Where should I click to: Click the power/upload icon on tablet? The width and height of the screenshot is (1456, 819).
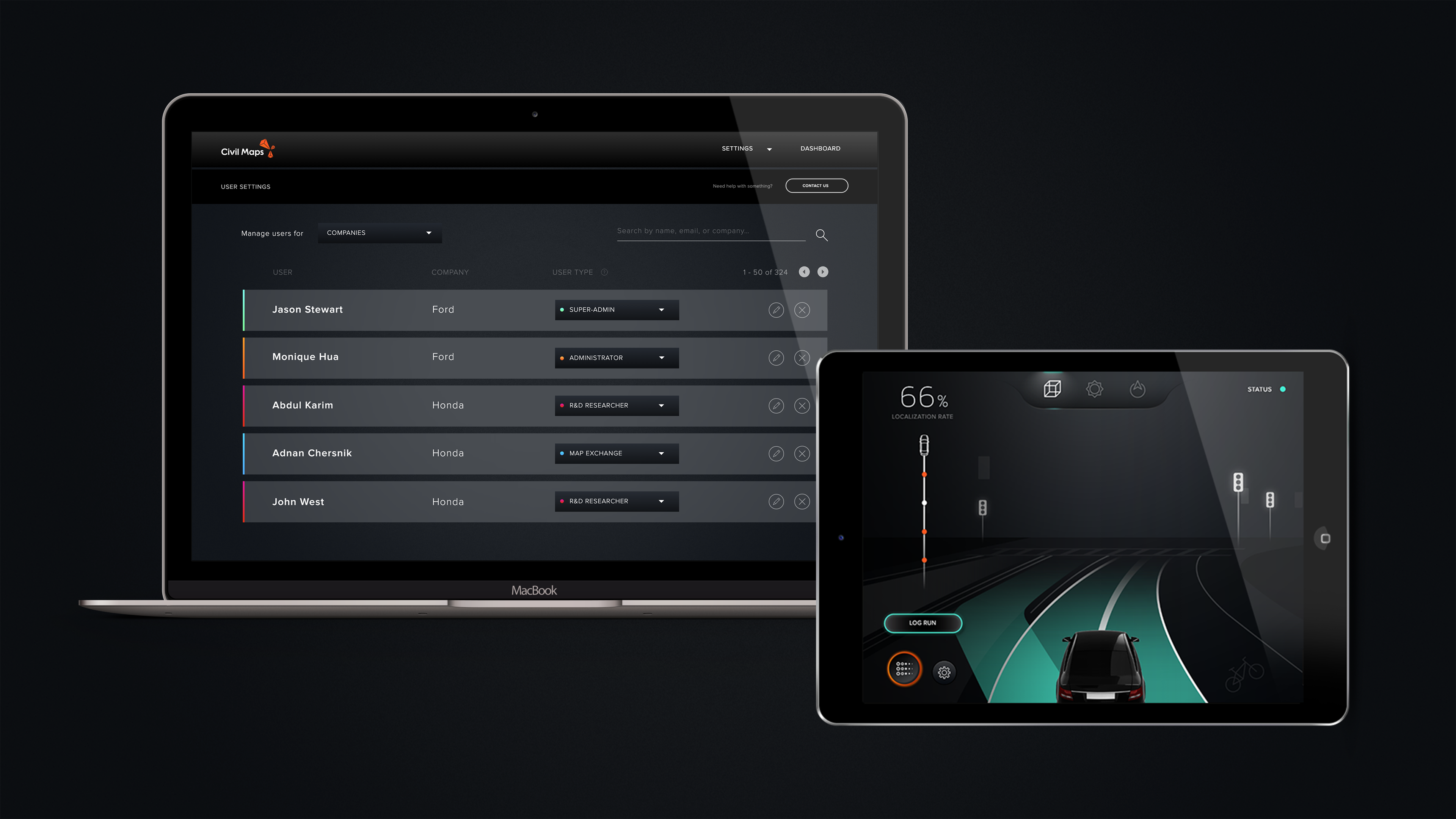(x=1139, y=389)
